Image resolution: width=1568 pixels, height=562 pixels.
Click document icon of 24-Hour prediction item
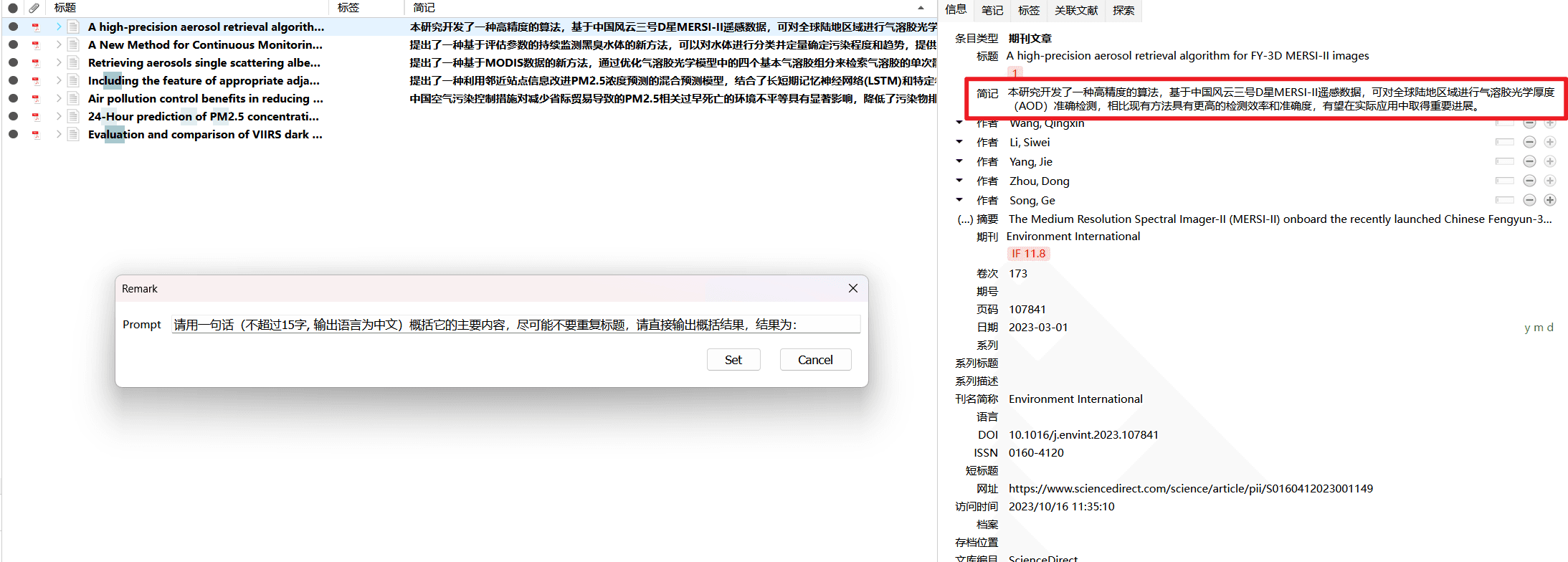click(x=73, y=117)
